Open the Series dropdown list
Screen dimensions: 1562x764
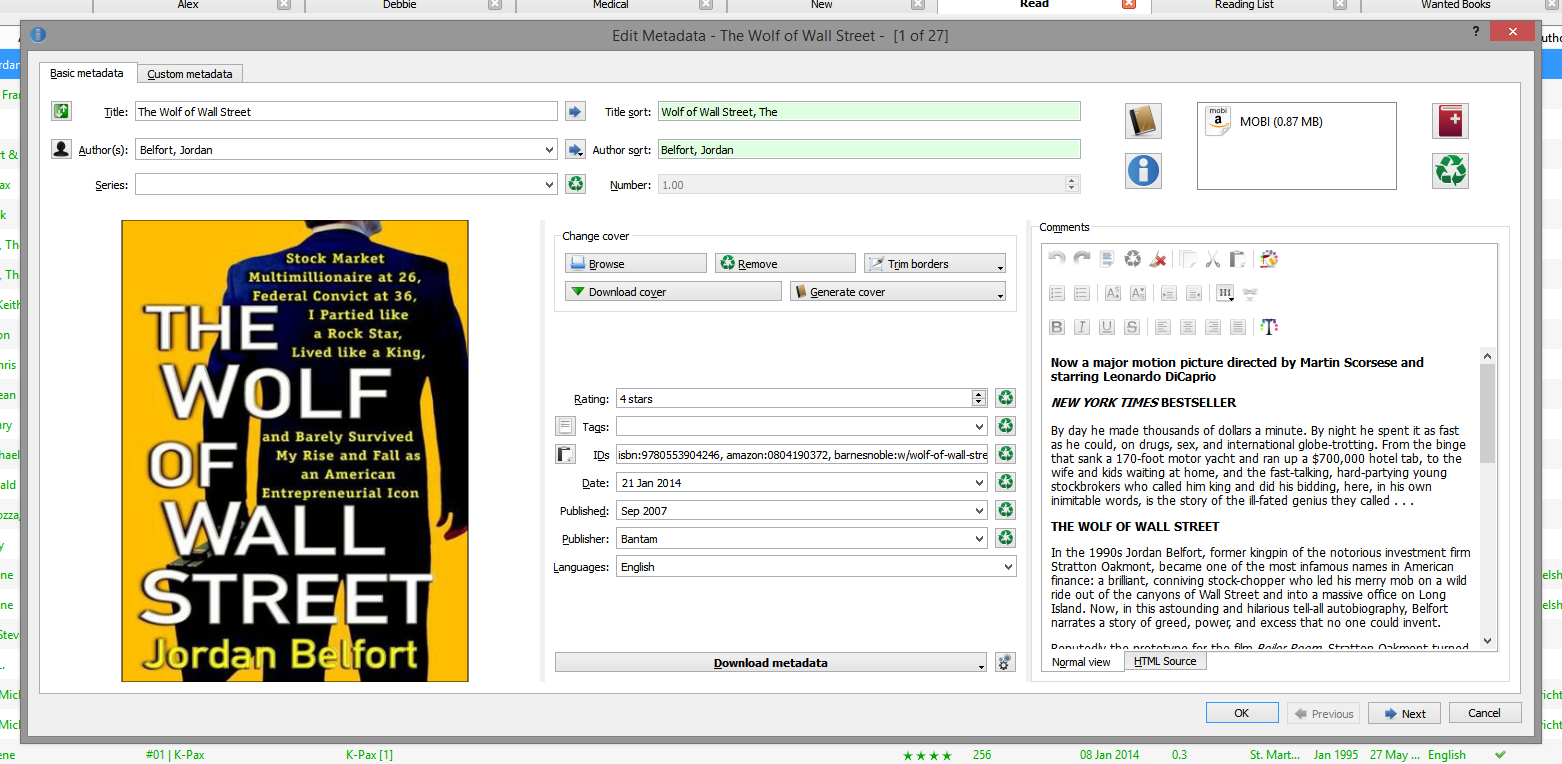coord(549,184)
